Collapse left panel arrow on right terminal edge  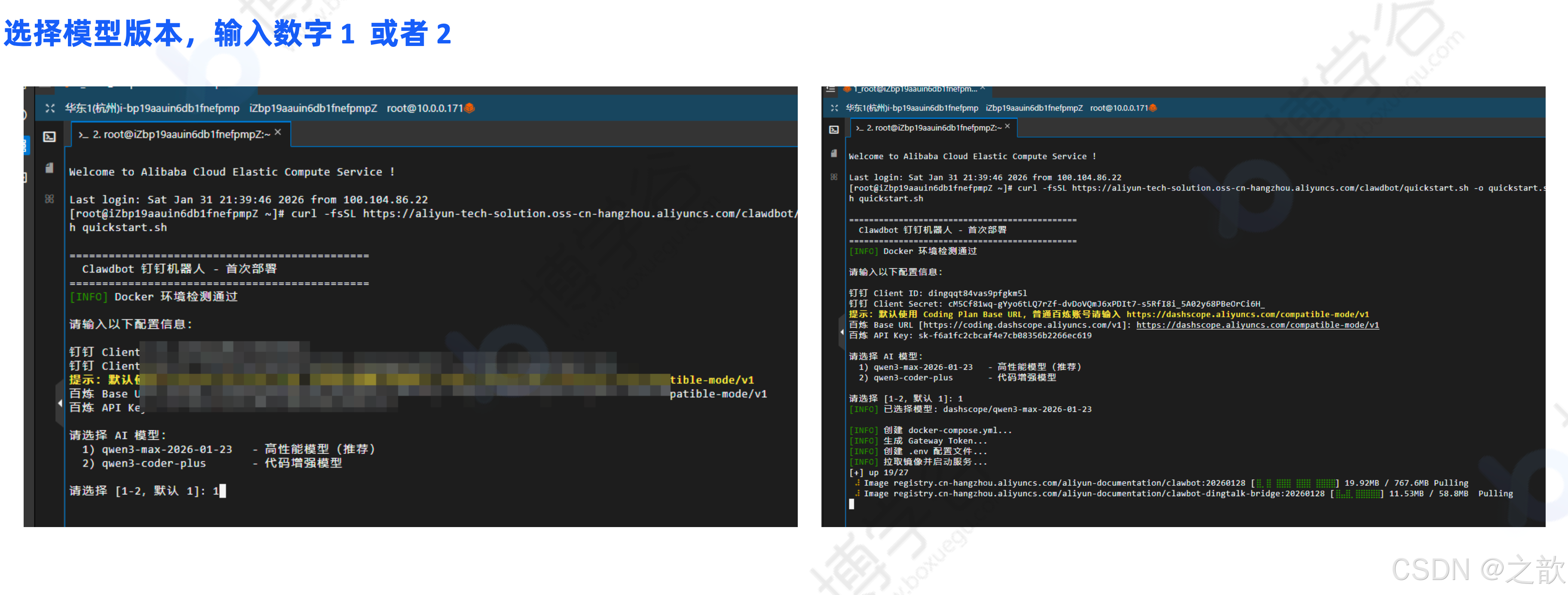click(842, 332)
